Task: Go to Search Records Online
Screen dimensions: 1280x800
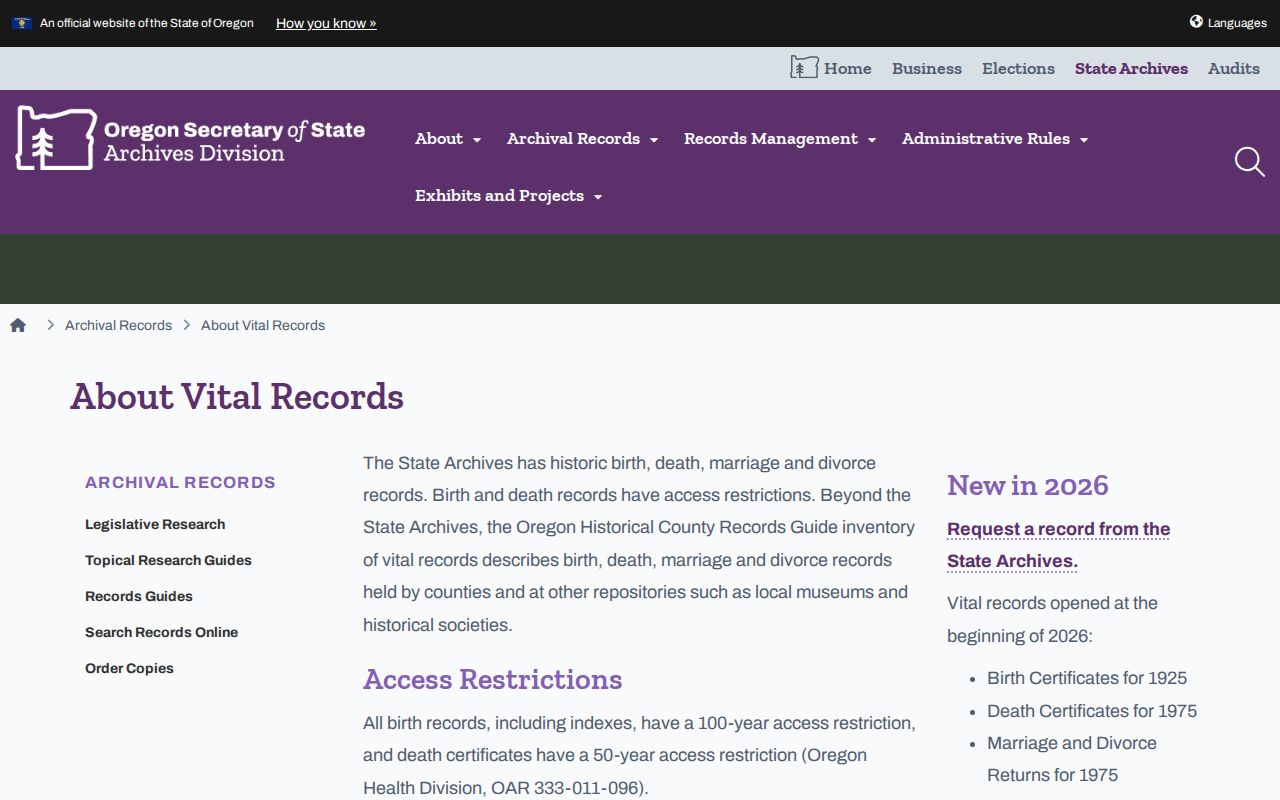Action: tap(161, 632)
